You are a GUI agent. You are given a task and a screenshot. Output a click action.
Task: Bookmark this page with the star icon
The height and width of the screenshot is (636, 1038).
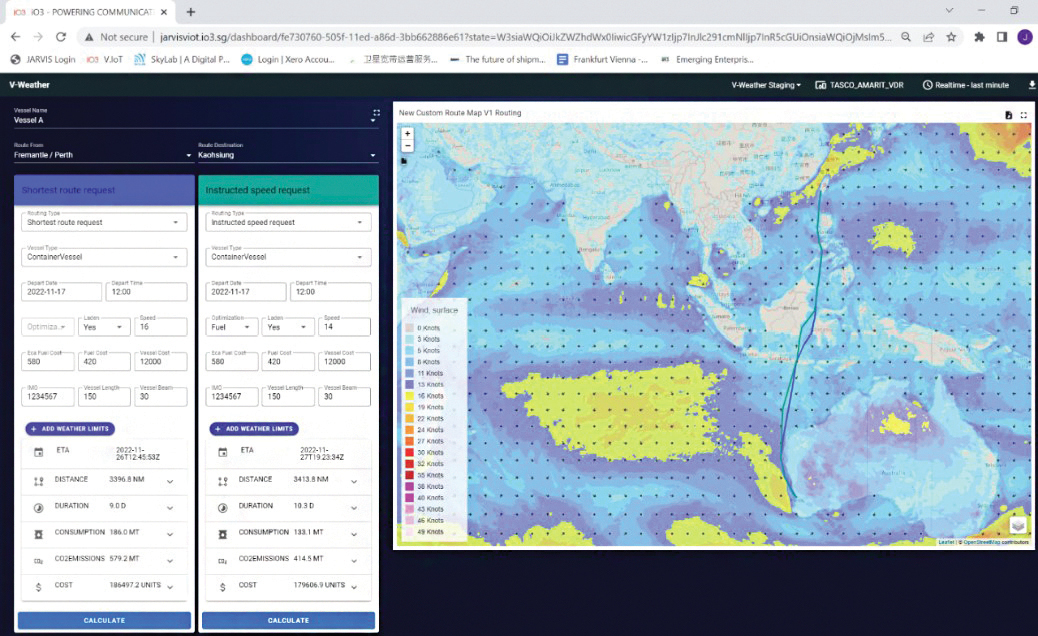(951, 37)
